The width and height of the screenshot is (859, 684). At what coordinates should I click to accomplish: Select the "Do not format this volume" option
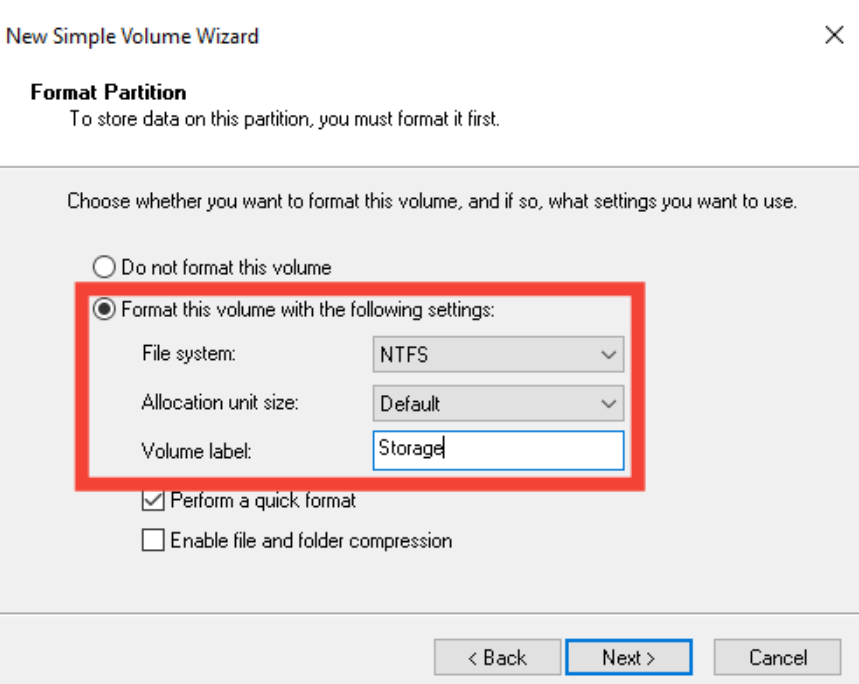pyautogui.click(x=104, y=268)
